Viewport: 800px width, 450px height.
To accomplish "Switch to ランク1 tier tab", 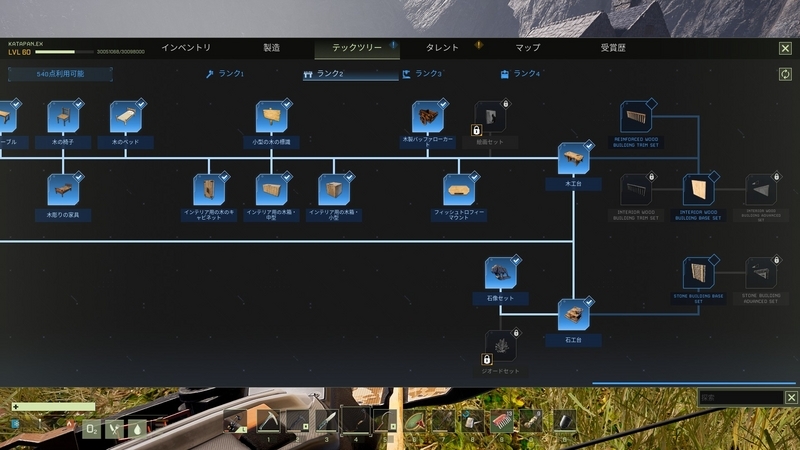I will (x=225, y=74).
